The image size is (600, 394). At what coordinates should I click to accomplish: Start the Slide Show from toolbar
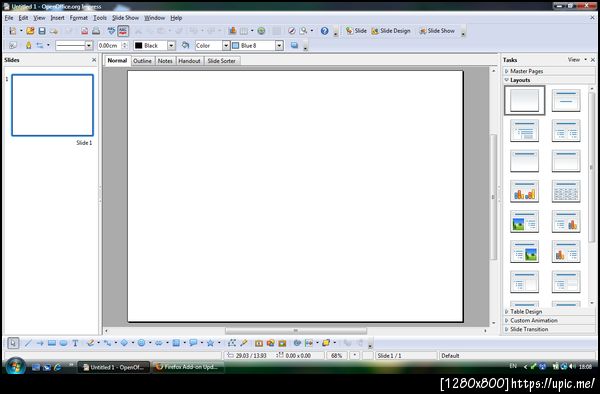[x=437, y=31]
